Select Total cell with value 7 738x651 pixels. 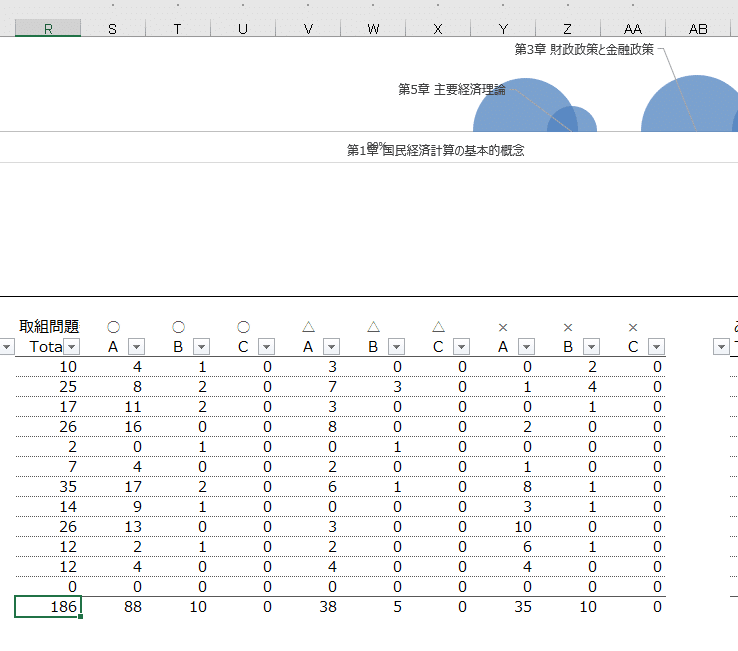48,466
